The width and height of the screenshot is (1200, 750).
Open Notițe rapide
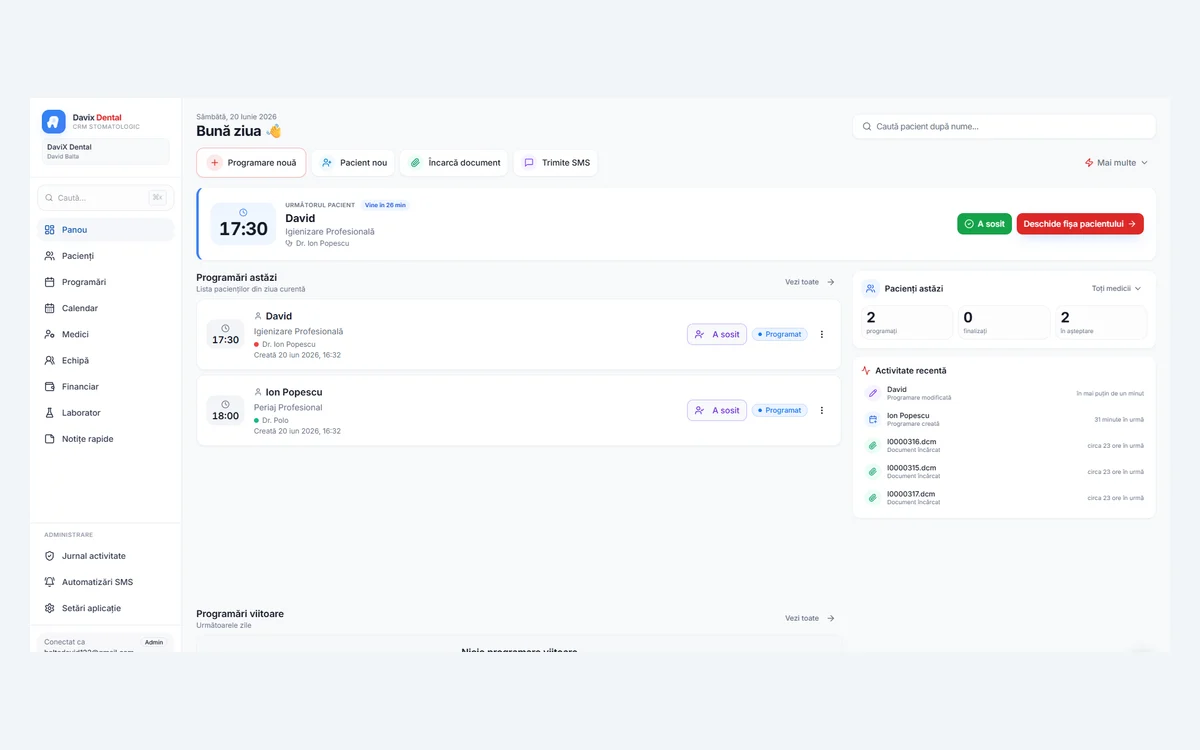(x=106, y=438)
